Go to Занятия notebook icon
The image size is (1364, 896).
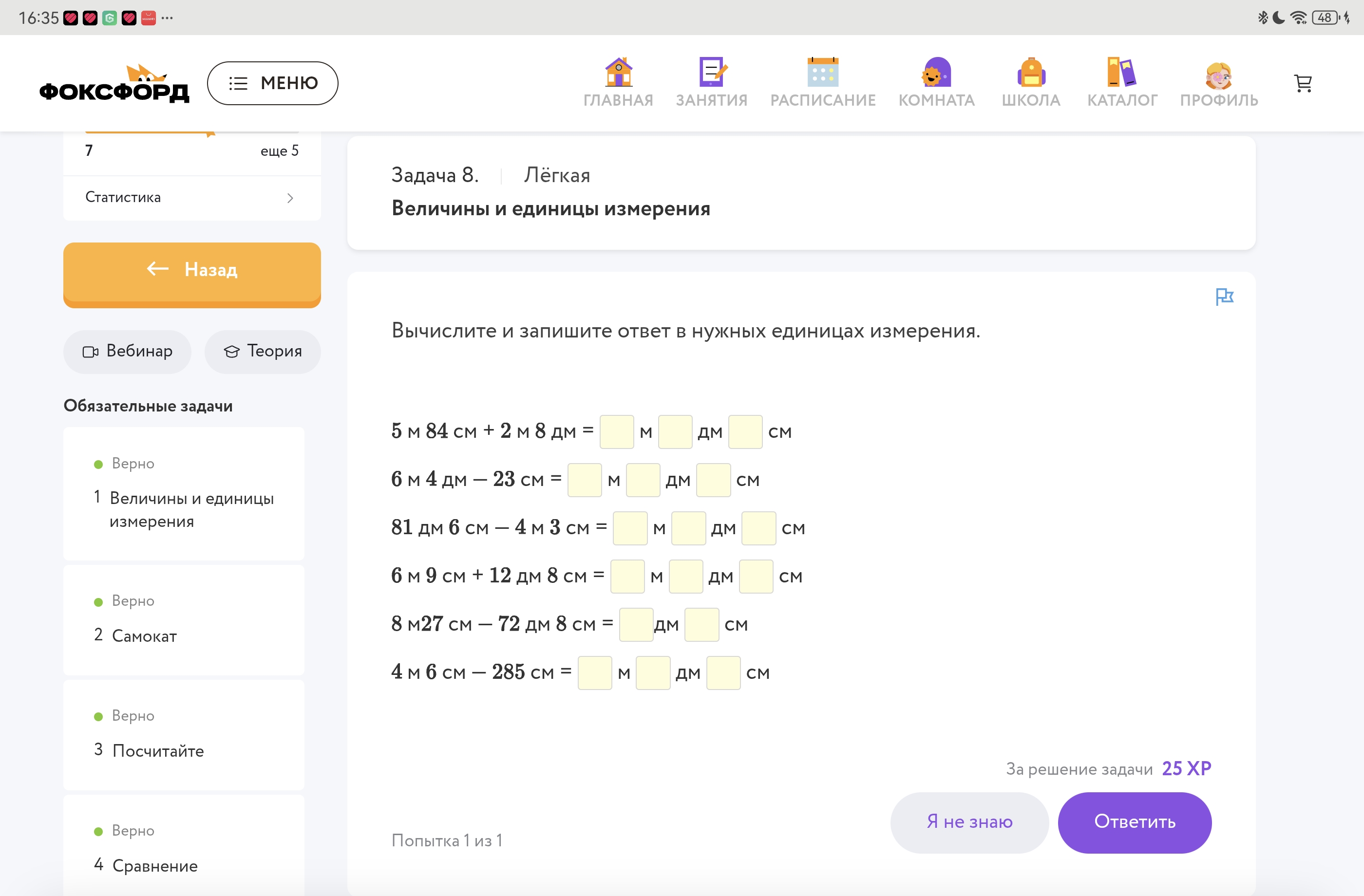[x=711, y=73]
